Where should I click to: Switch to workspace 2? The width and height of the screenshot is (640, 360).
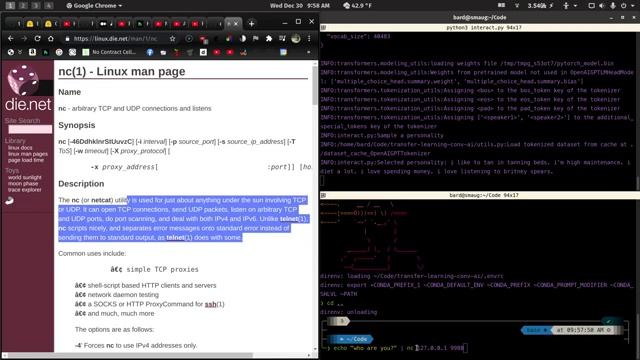[23, 5]
